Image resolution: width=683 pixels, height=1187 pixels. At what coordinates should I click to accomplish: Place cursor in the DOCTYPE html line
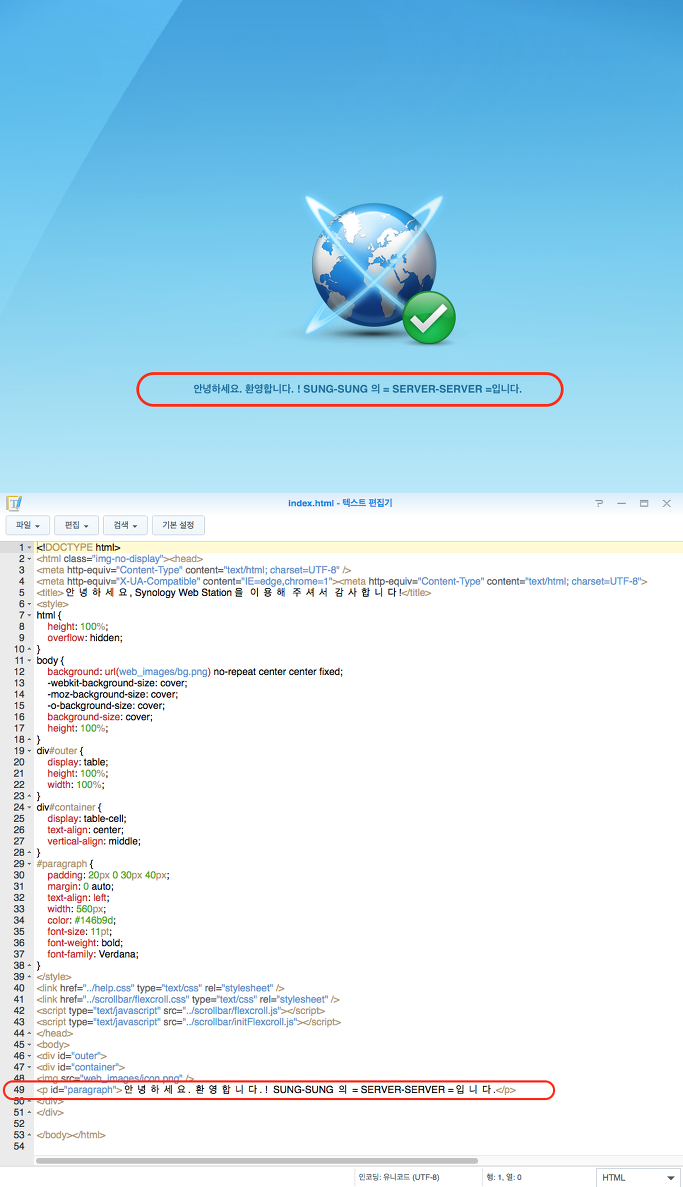(79, 547)
